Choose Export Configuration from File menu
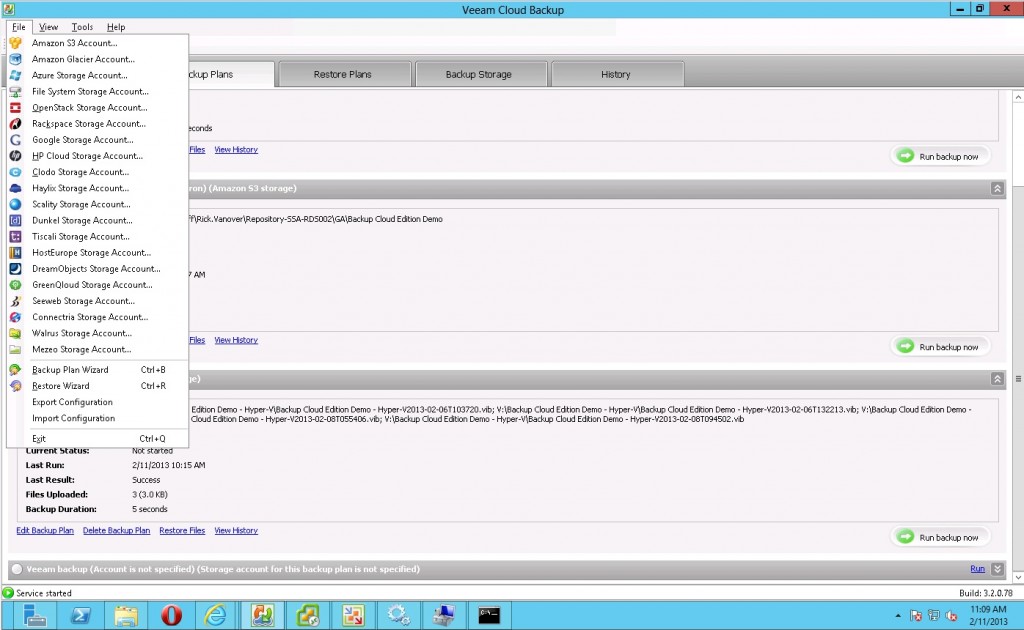Viewport: 1024px width, 630px height. [x=98, y=402]
